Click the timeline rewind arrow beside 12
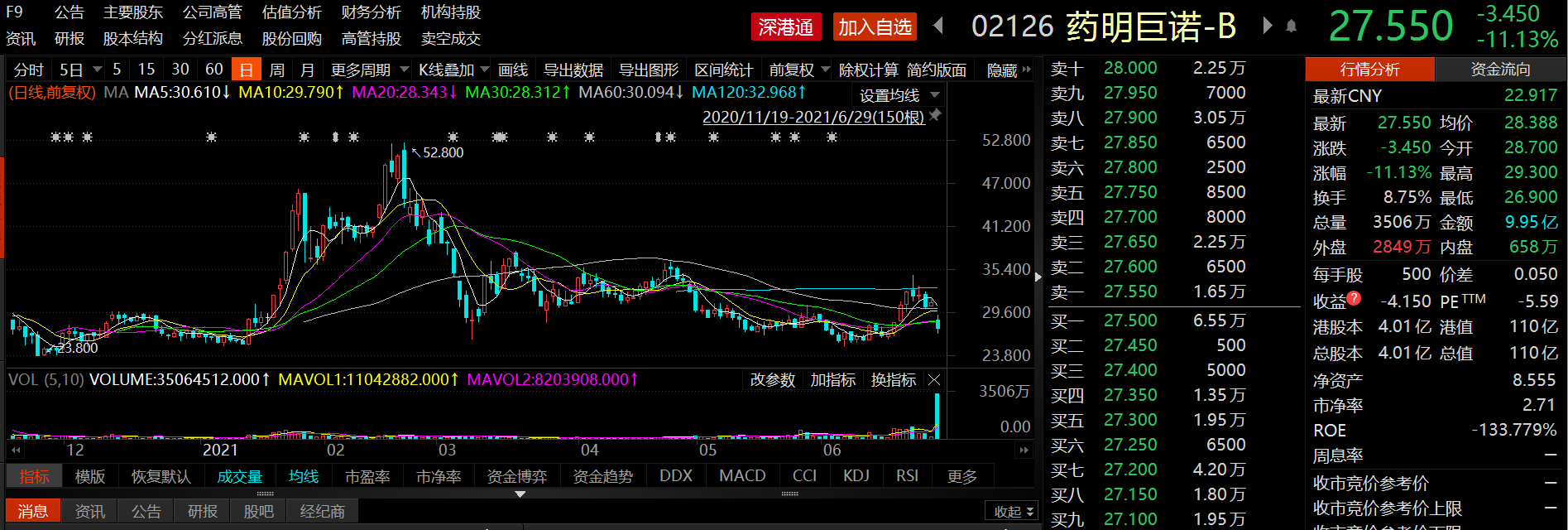Viewport: 1568px width, 530px height. 15,450
